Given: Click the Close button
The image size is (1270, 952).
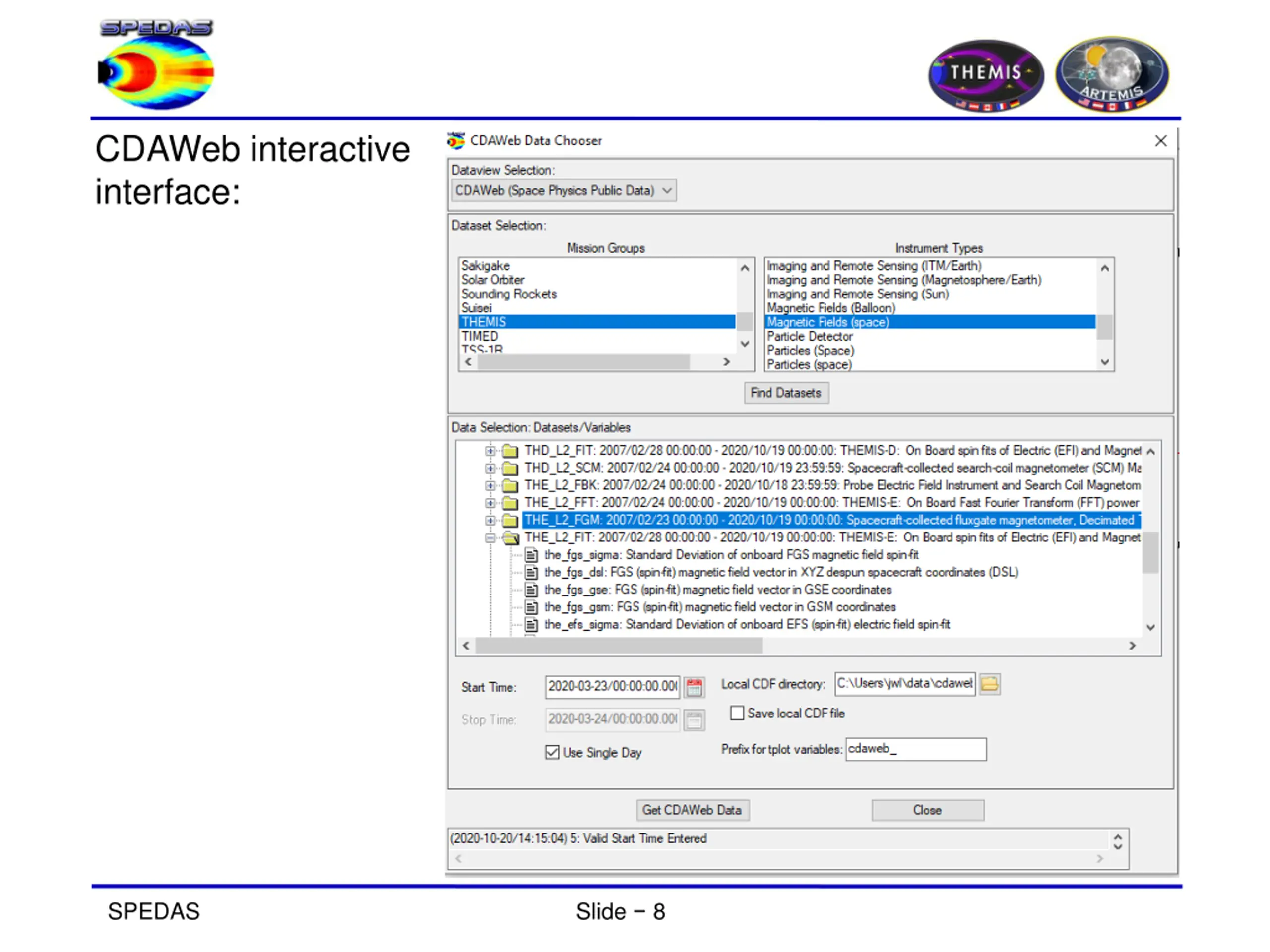Looking at the screenshot, I should click(x=927, y=810).
